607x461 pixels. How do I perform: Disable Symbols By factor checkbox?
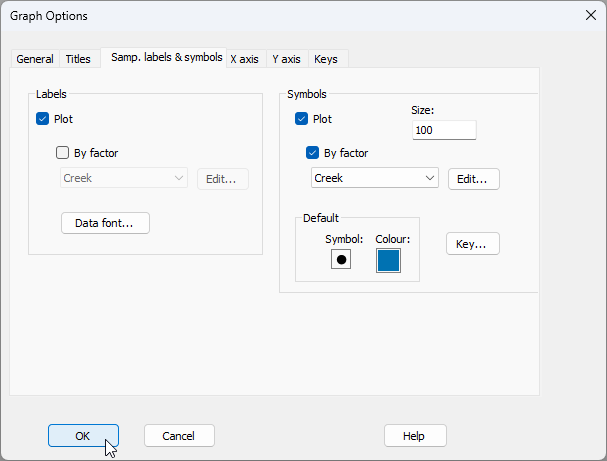[x=313, y=153]
